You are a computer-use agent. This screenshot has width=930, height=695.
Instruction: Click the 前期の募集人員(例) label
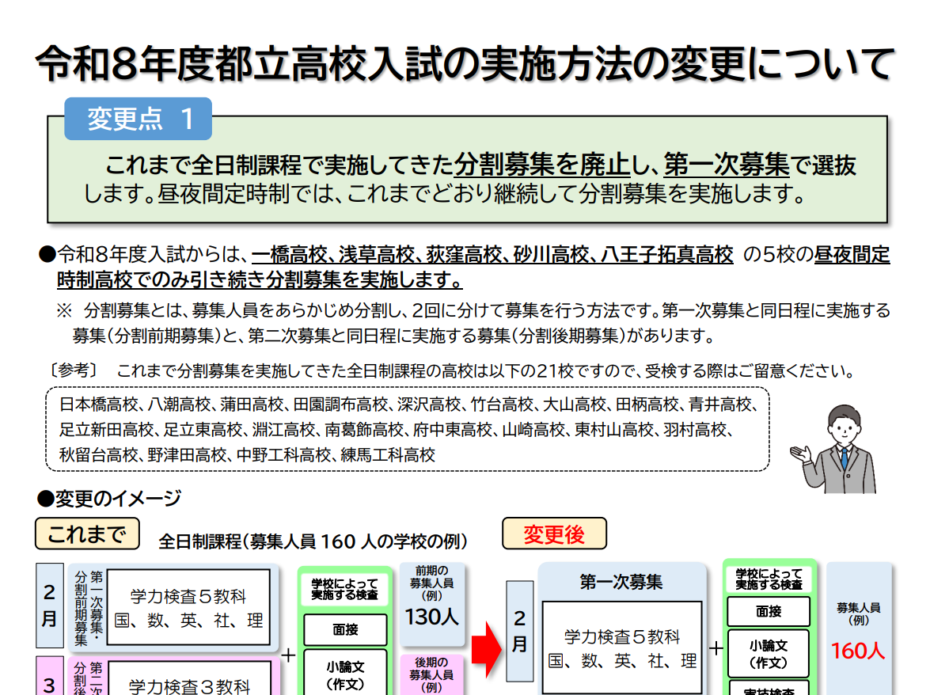[432, 583]
